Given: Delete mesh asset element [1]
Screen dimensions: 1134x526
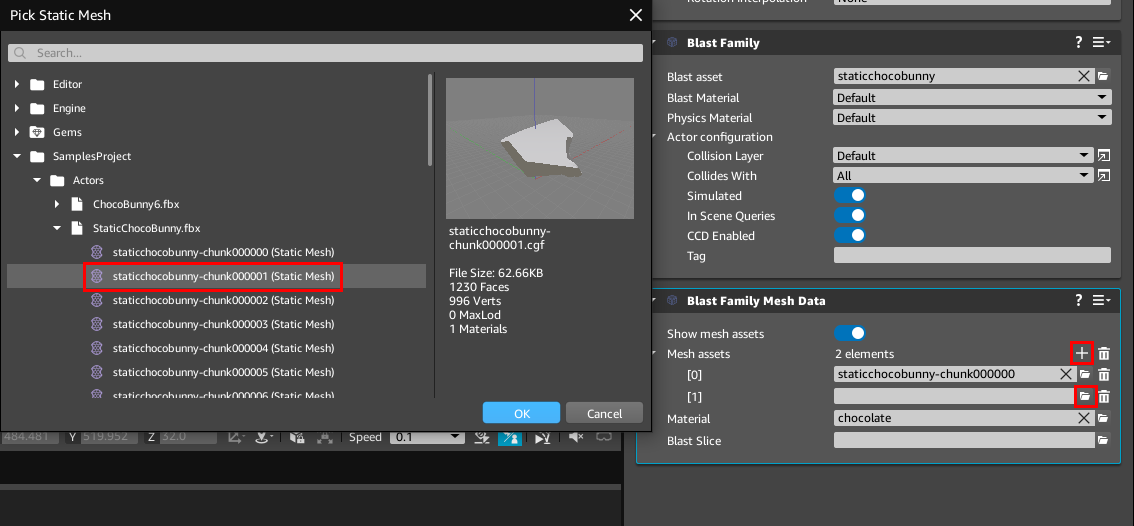Looking at the screenshot, I should pyautogui.click(x=1104, y=396).
